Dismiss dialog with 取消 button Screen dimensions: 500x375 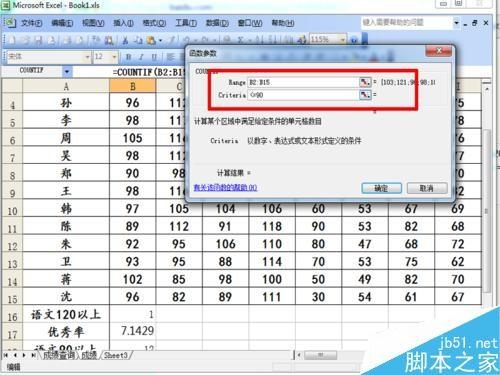point(427,188)
